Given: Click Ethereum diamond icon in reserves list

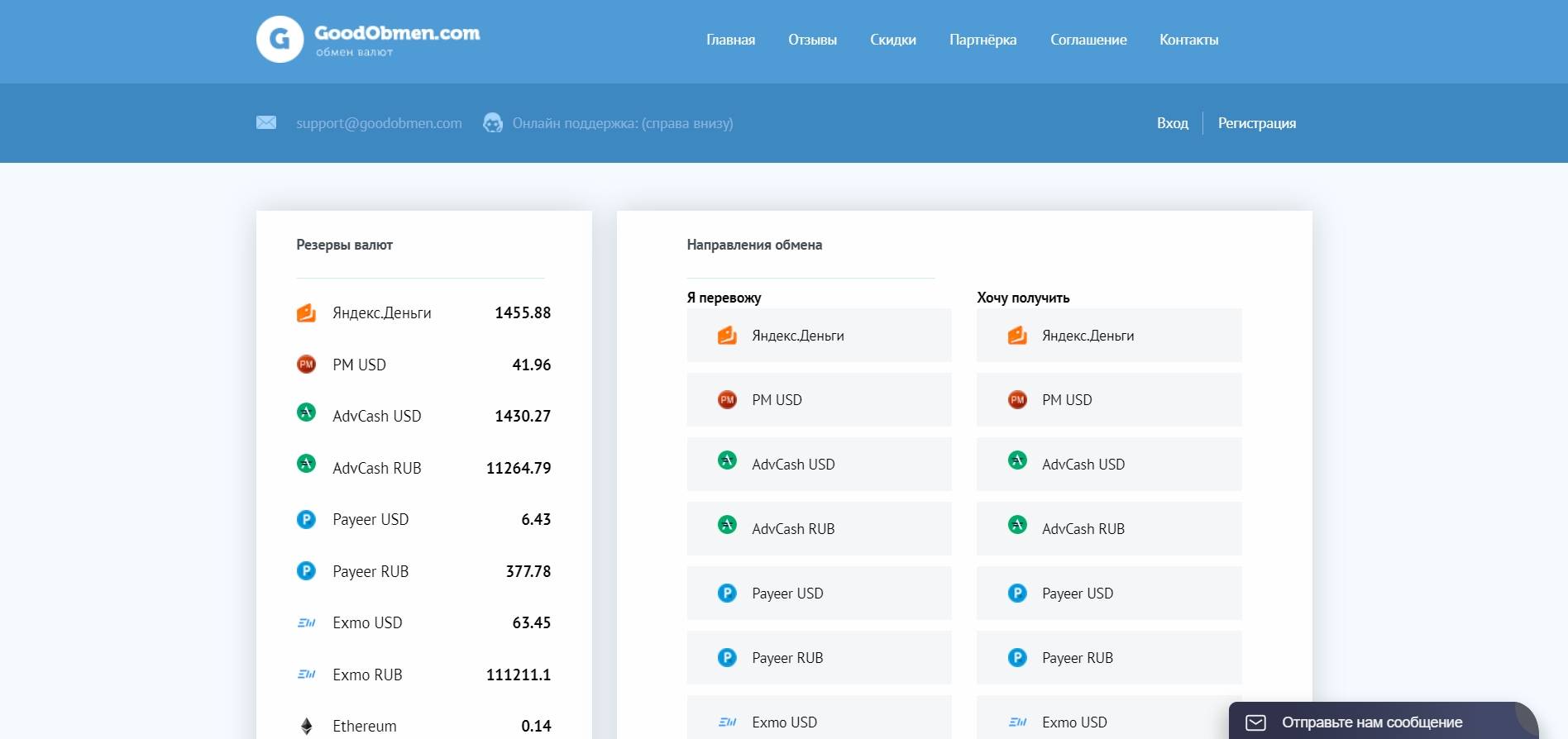Looking at the screenshot, I should [306, 726].
